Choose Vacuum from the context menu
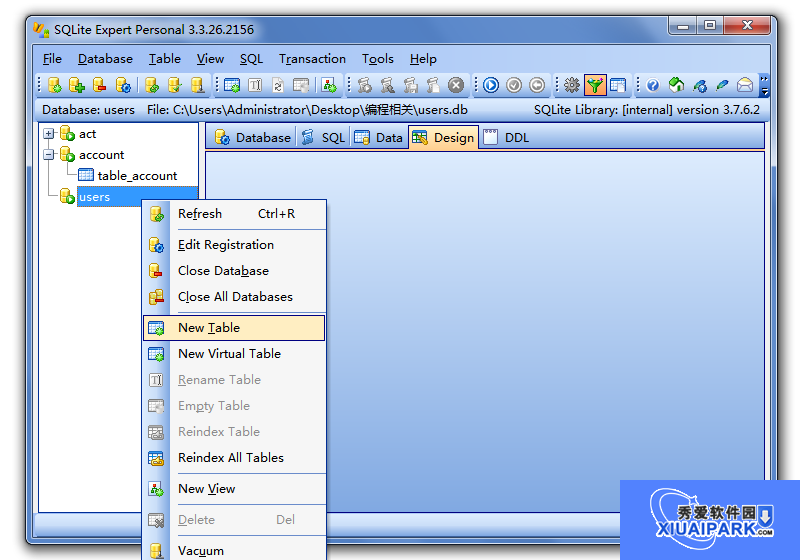Viewport: 800px width, 560px height. click(x=235, y=550)
